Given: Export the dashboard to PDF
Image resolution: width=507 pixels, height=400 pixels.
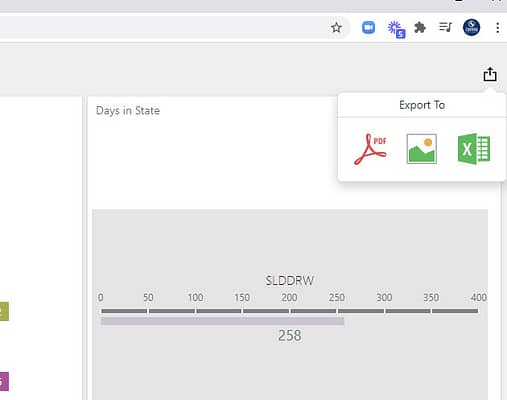Looking at the screenshot, I should [370, 149].
